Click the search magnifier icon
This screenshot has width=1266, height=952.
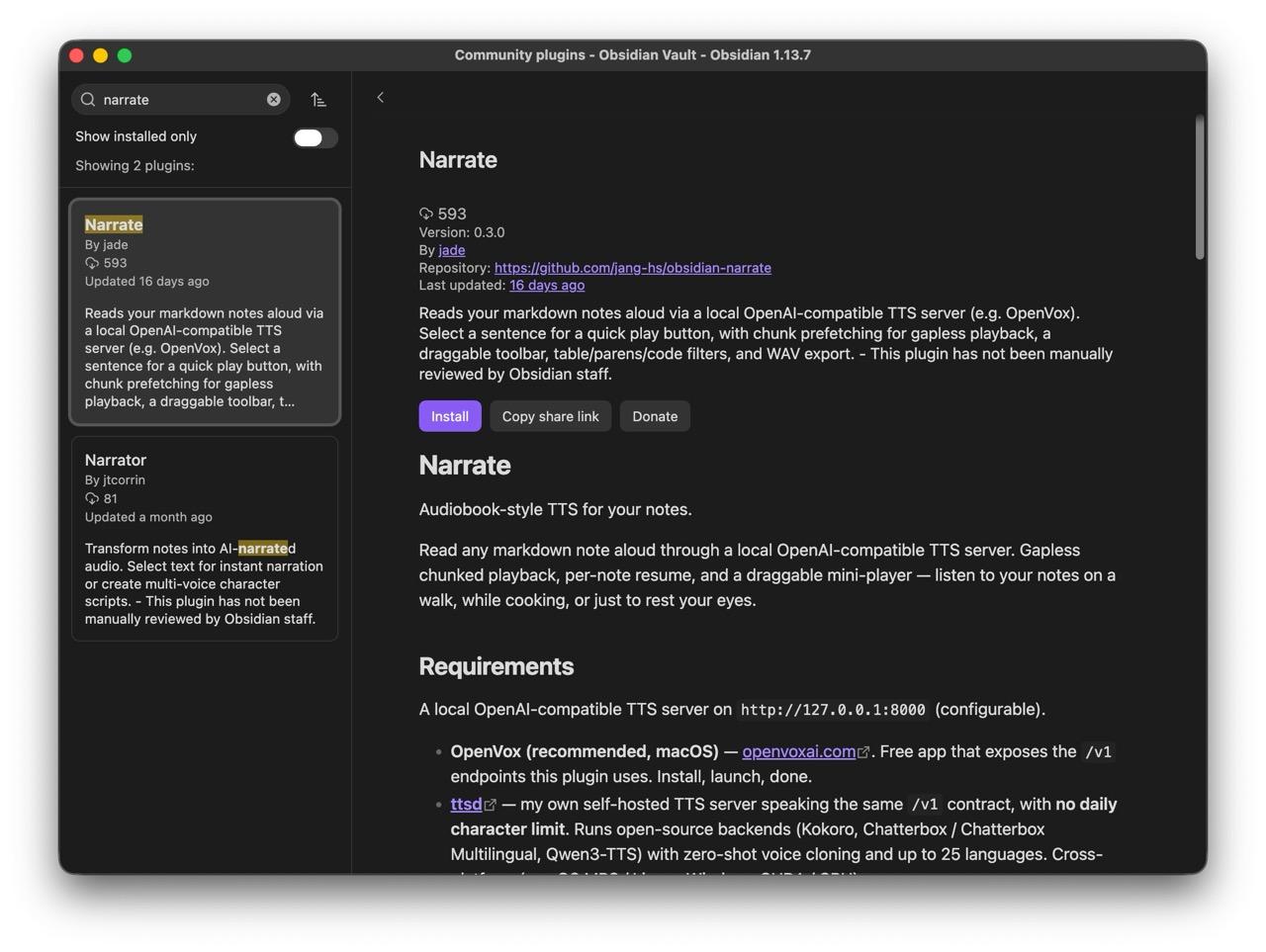(x=88, y=100)
